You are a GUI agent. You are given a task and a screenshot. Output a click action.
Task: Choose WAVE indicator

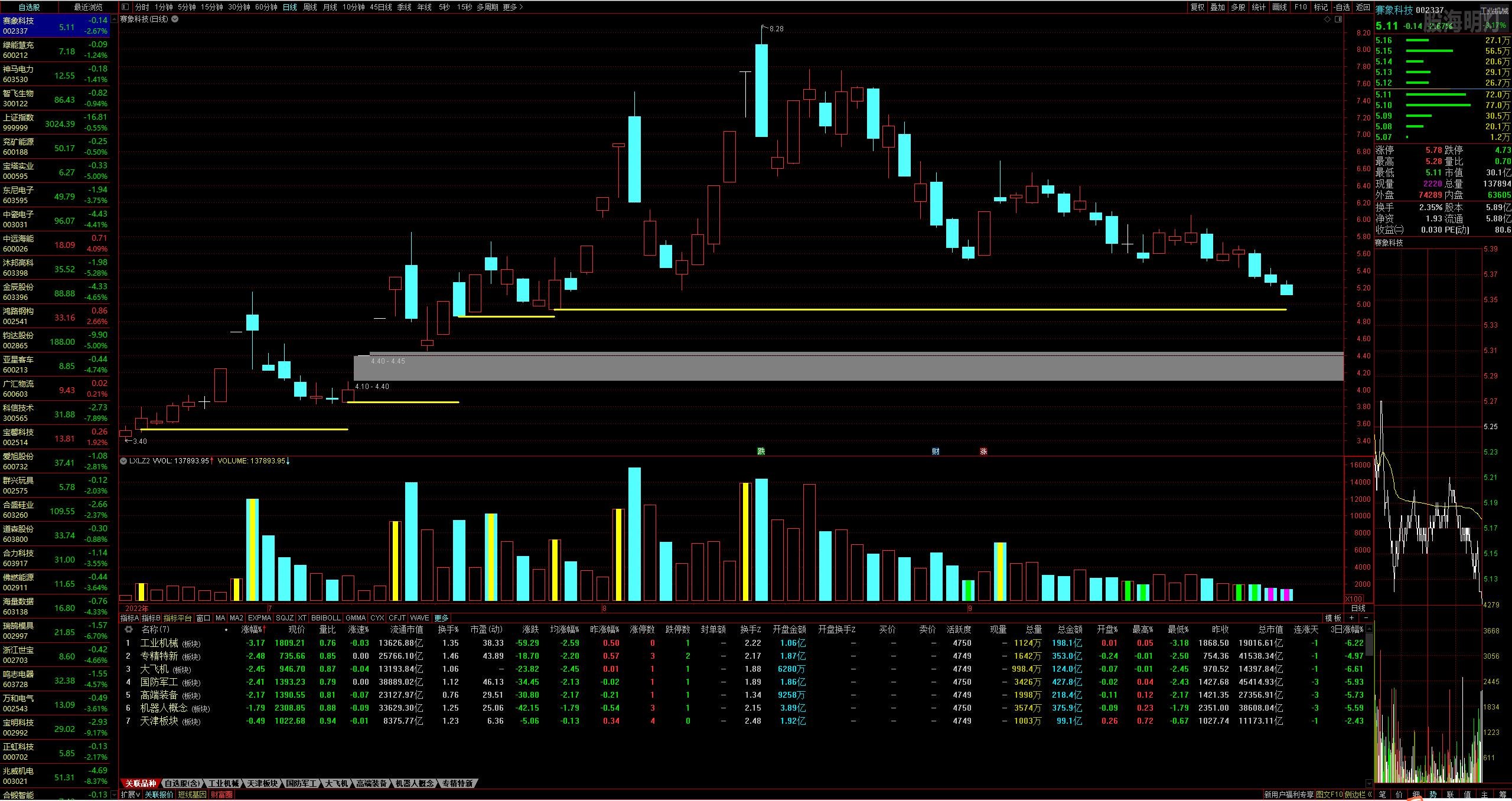[x=419, y=618]
